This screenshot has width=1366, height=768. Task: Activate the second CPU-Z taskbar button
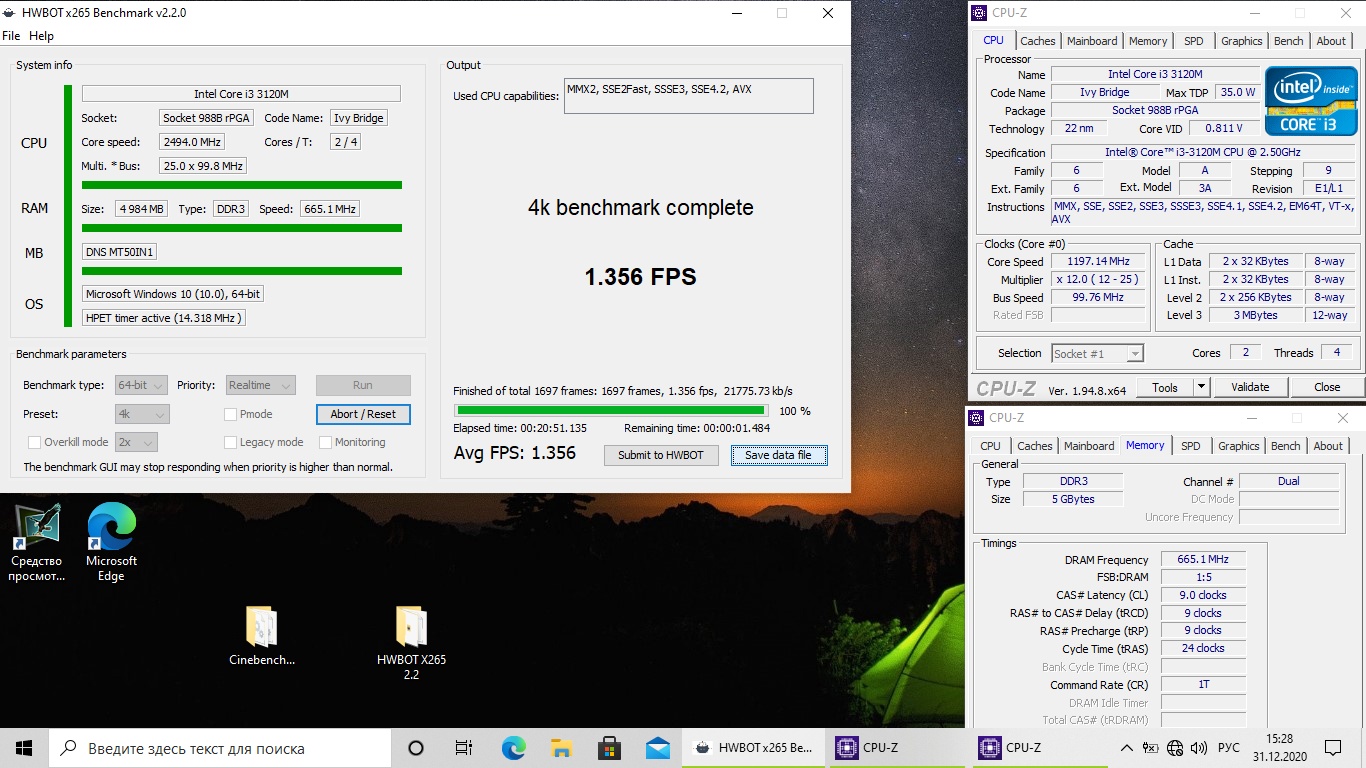click(x=1041, y=748)
